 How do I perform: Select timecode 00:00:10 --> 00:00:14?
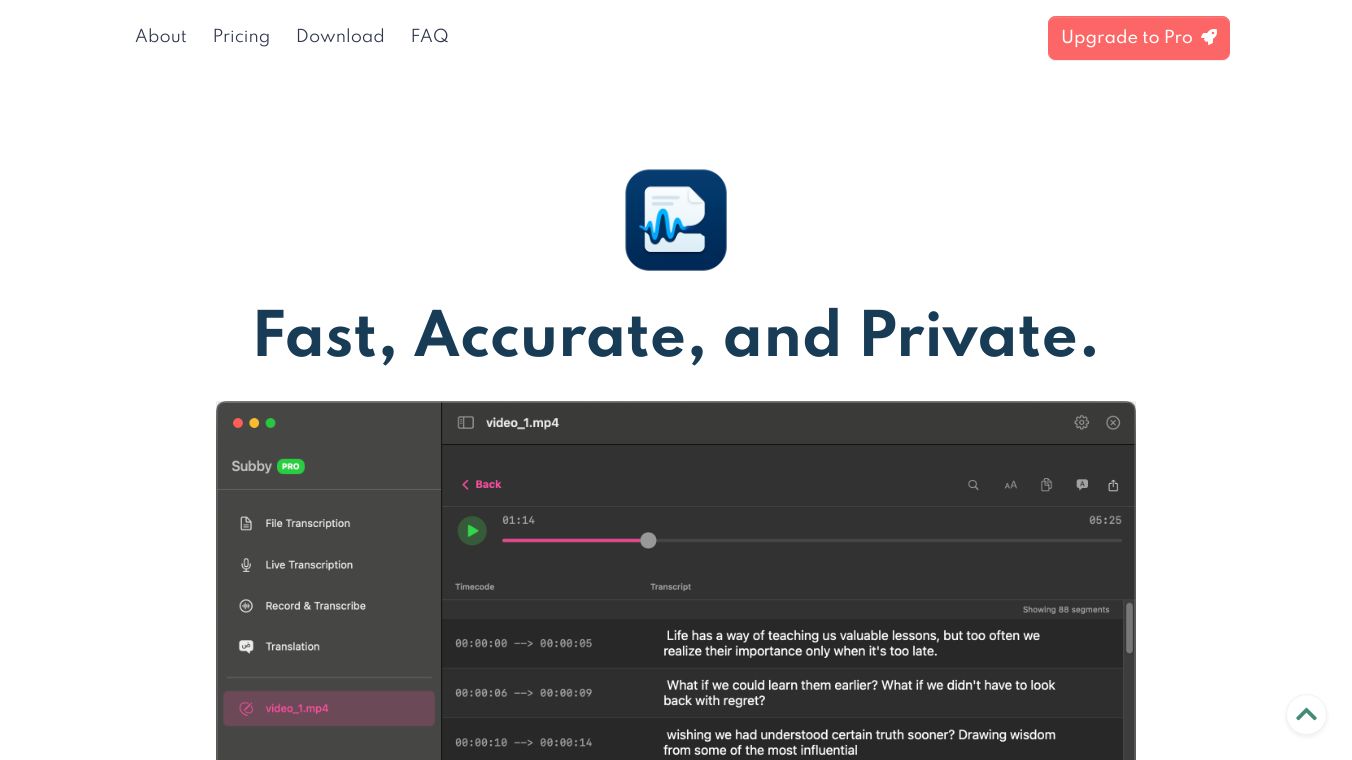pos(524,743)
